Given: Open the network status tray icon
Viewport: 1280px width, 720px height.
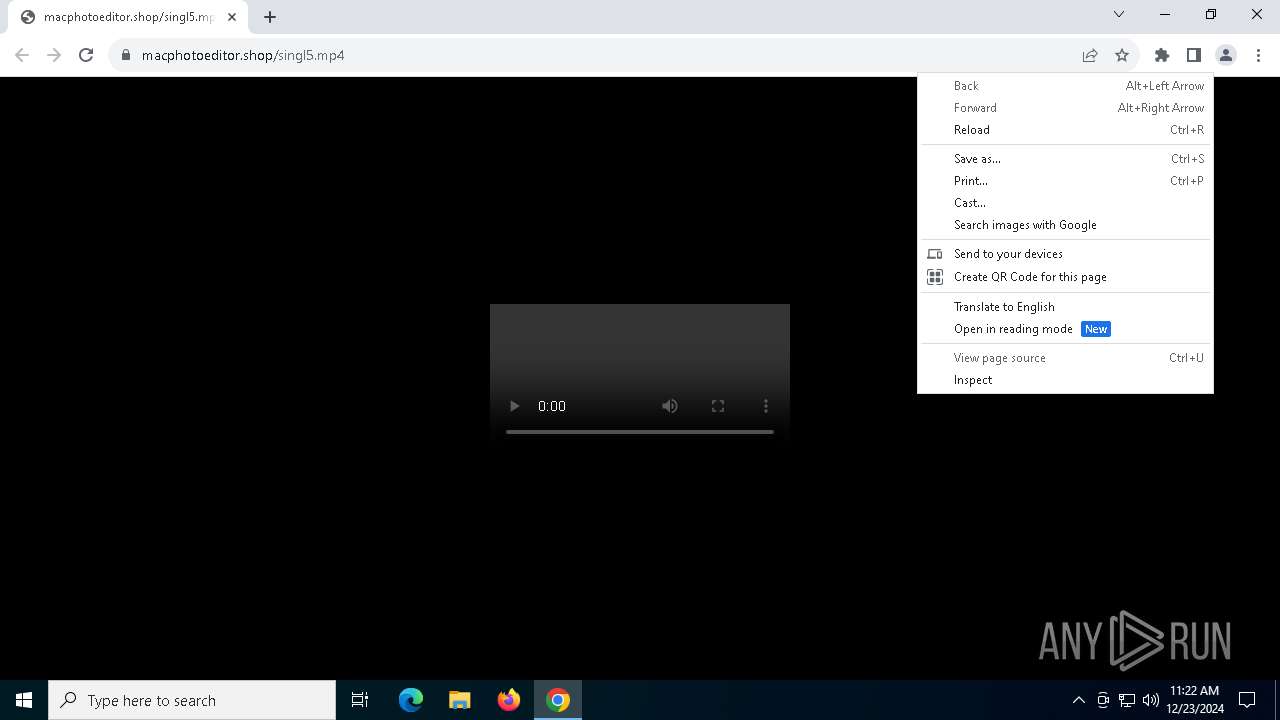Looking at the screenshot, I should pos(1127,700).
